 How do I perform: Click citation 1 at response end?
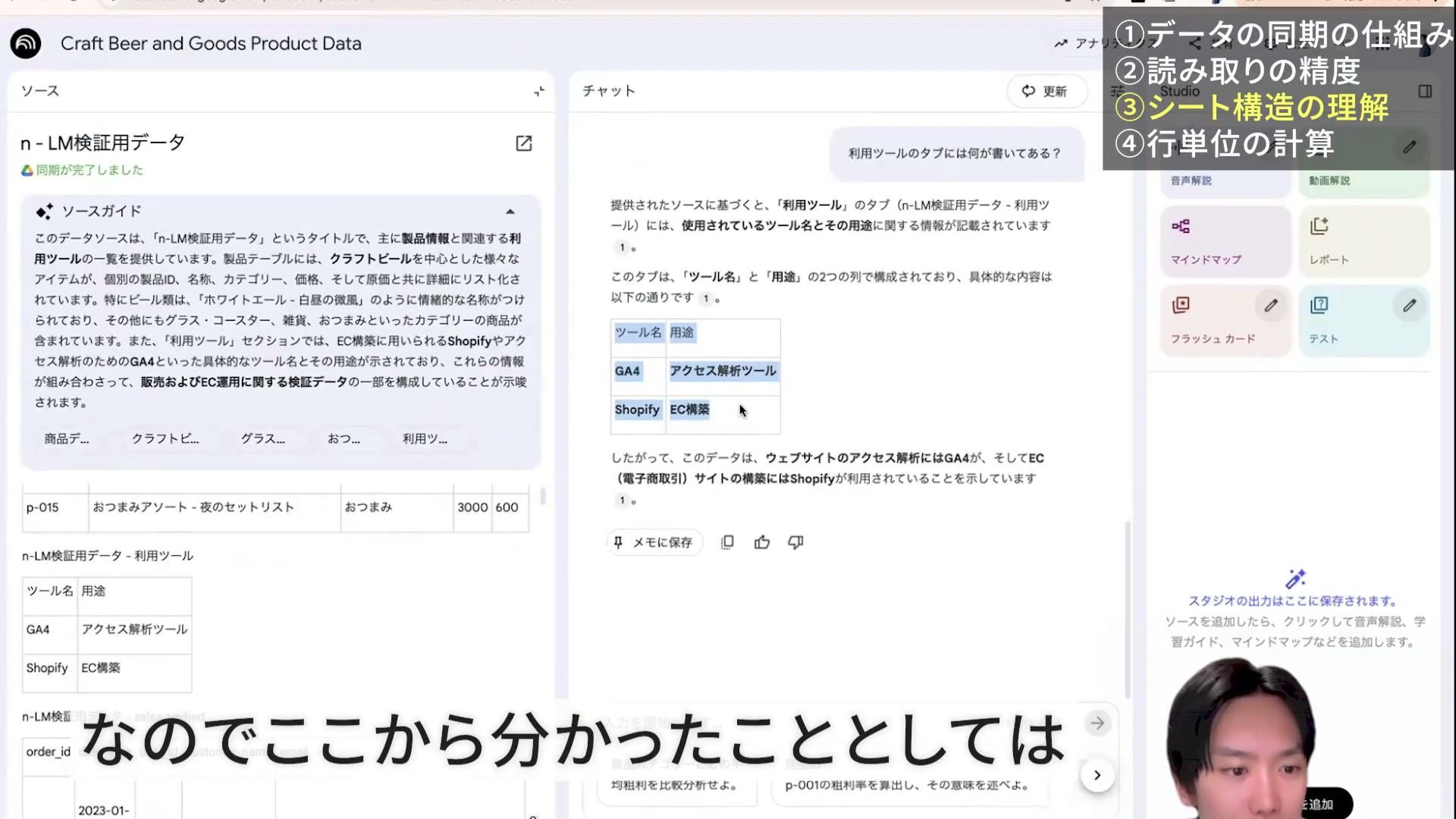click(x=623, y=500)
